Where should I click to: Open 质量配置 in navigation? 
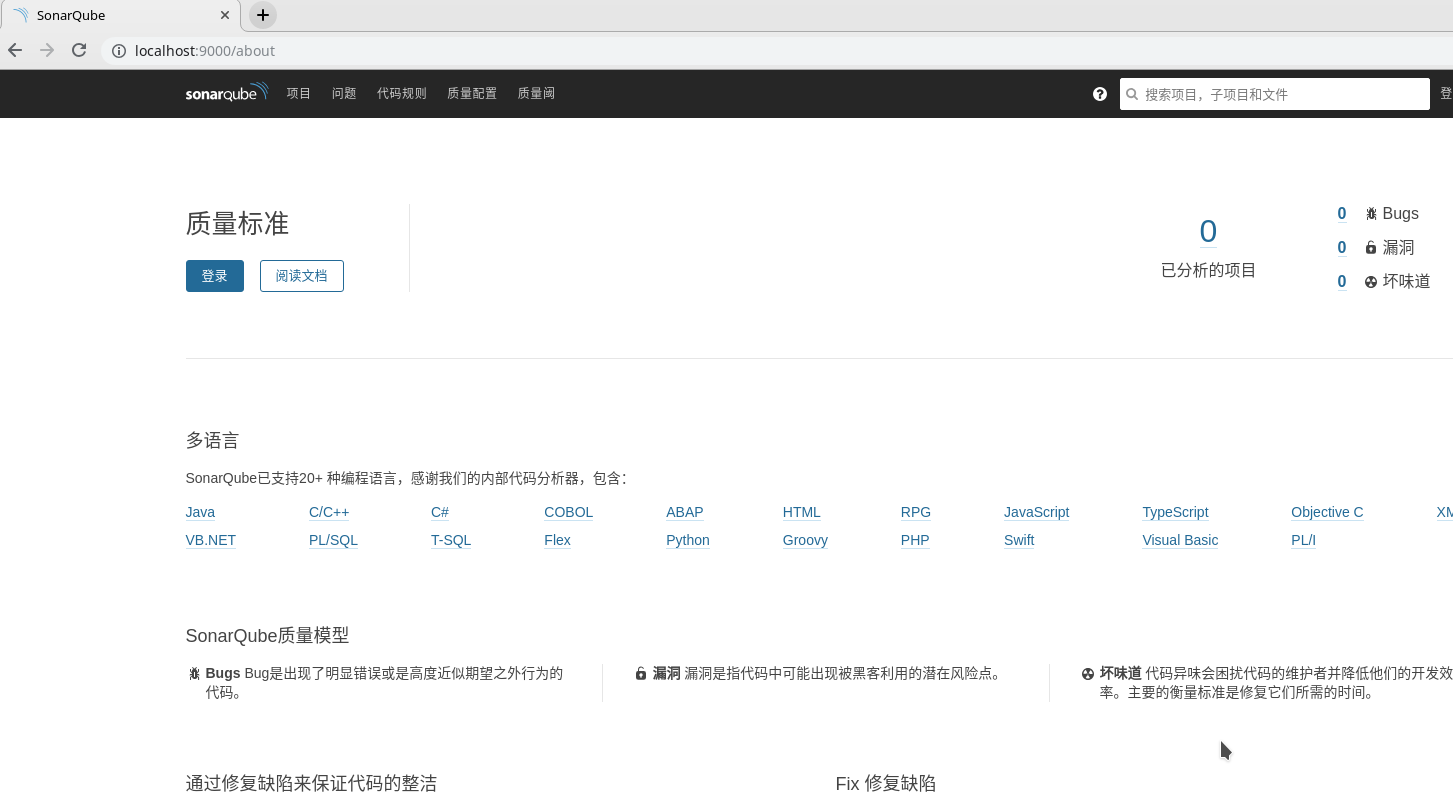(x=472, y=93)
